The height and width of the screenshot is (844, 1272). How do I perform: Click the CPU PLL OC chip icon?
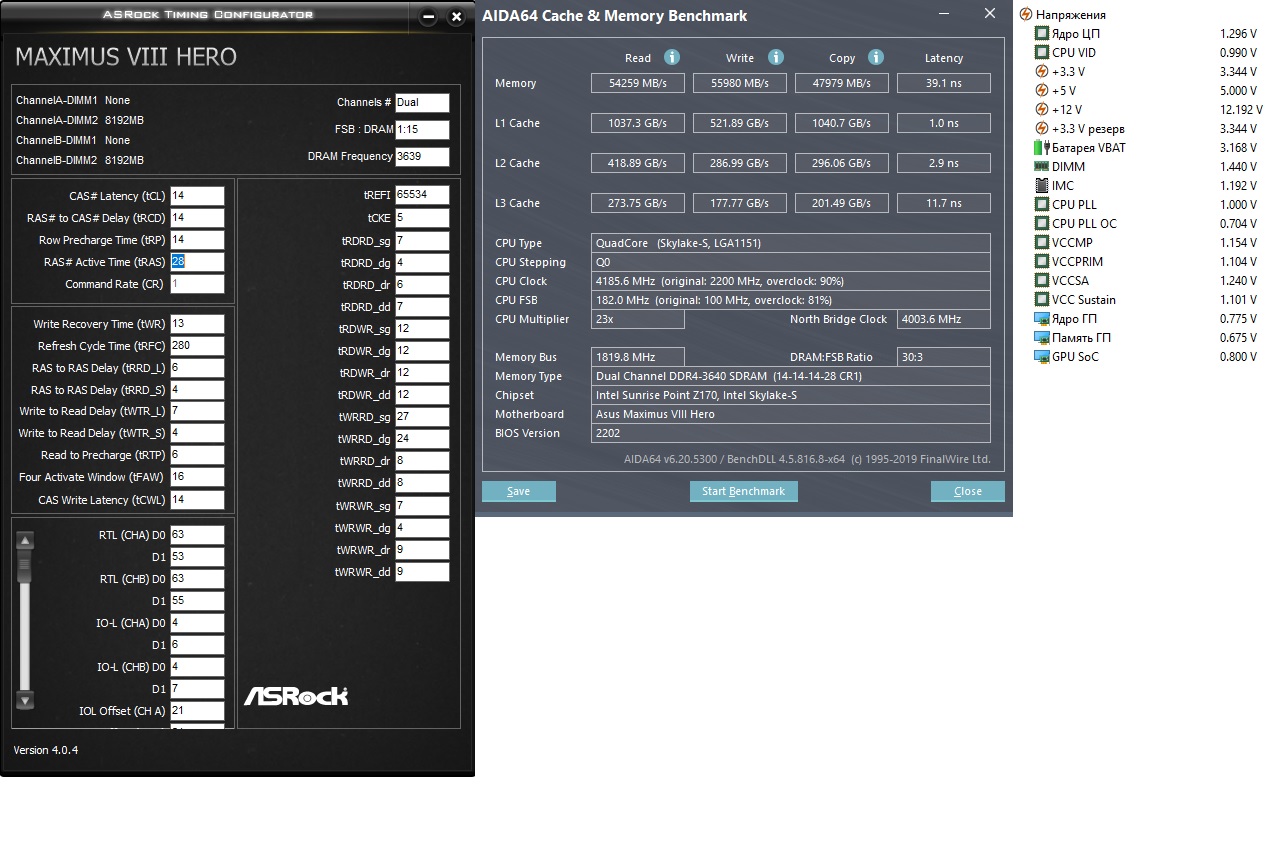click(x=1042, y=224)
